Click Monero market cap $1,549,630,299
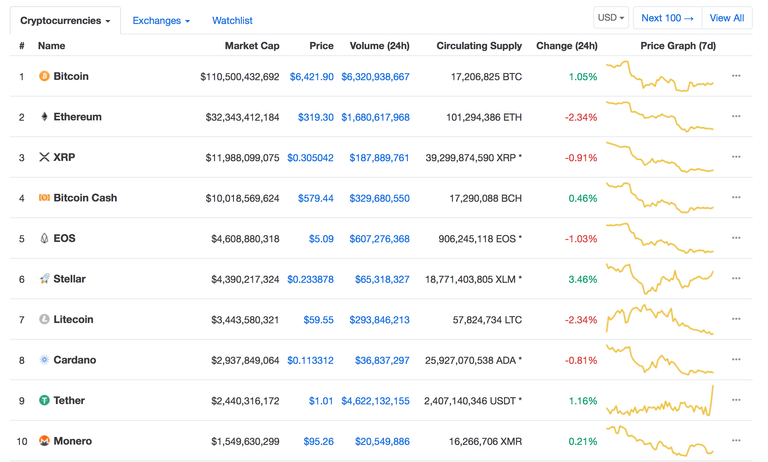768x462 pixels. pos(245,441)
